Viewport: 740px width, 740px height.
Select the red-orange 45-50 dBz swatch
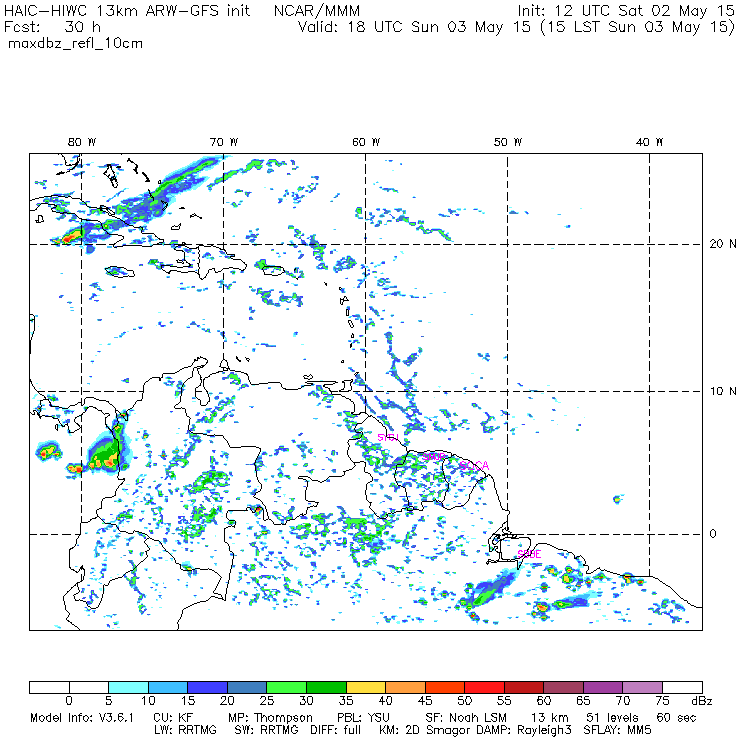click(x=445, y=687)
